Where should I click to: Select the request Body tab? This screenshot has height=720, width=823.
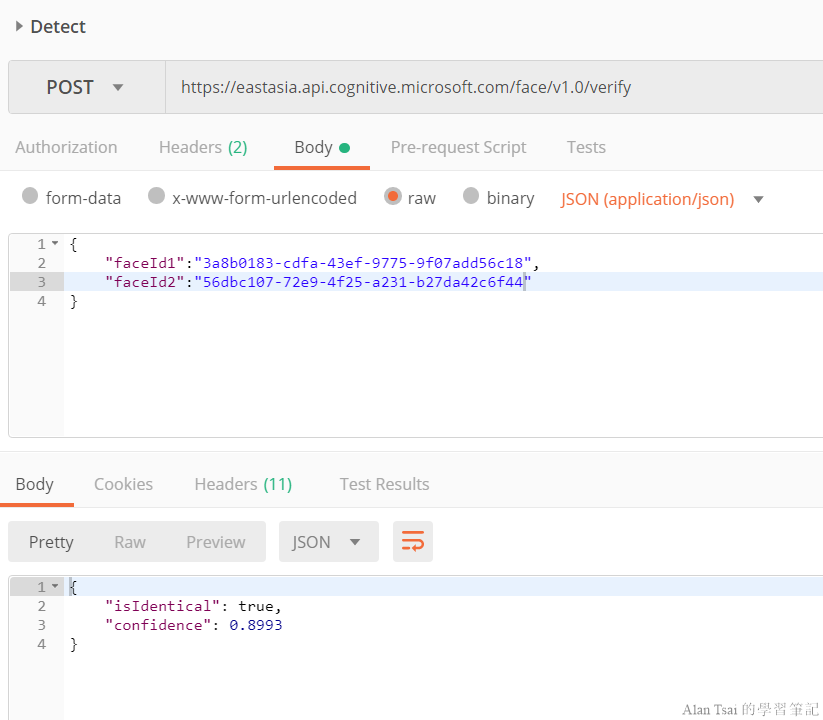click(322, 147)
